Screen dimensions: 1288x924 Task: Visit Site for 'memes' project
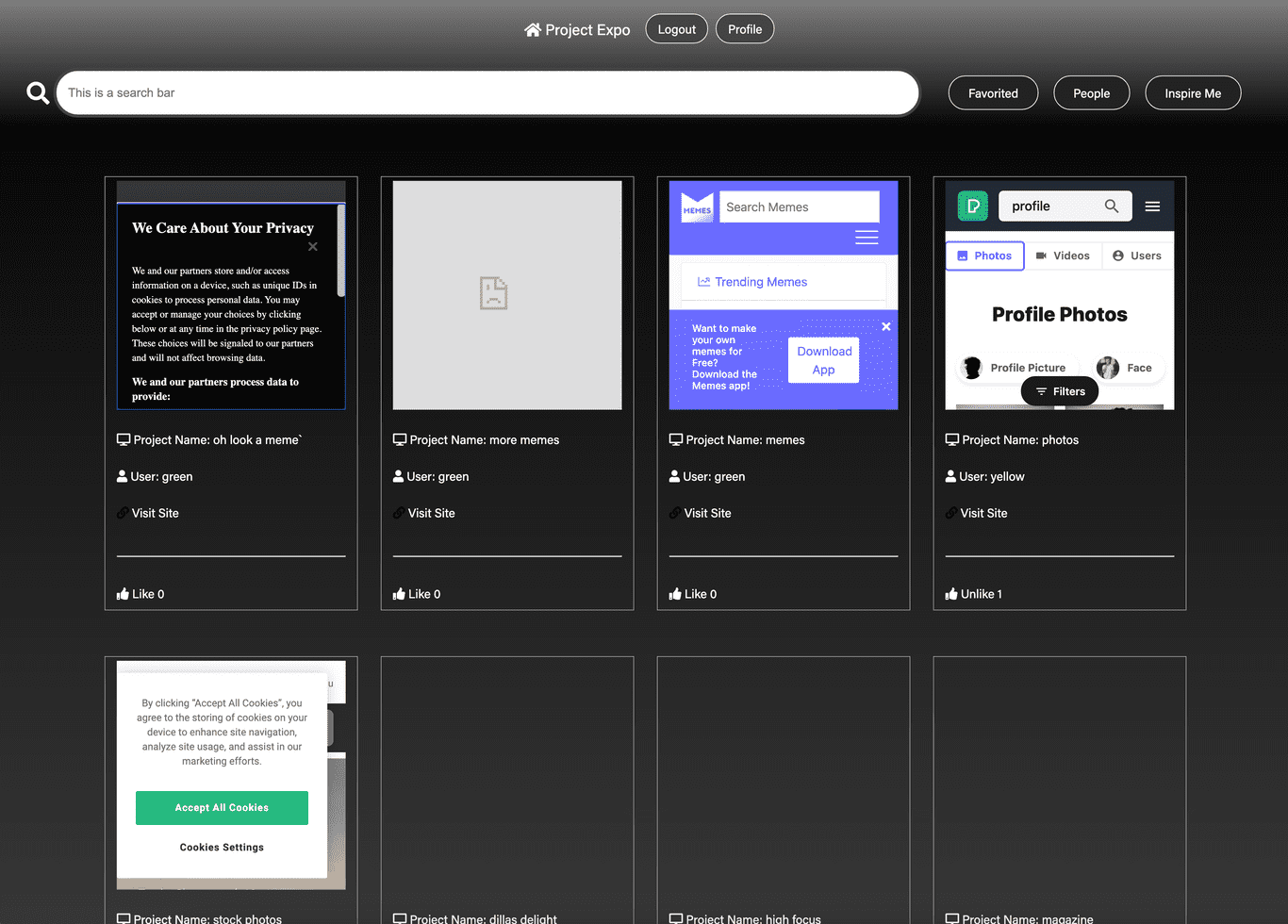tap(708, 513)
